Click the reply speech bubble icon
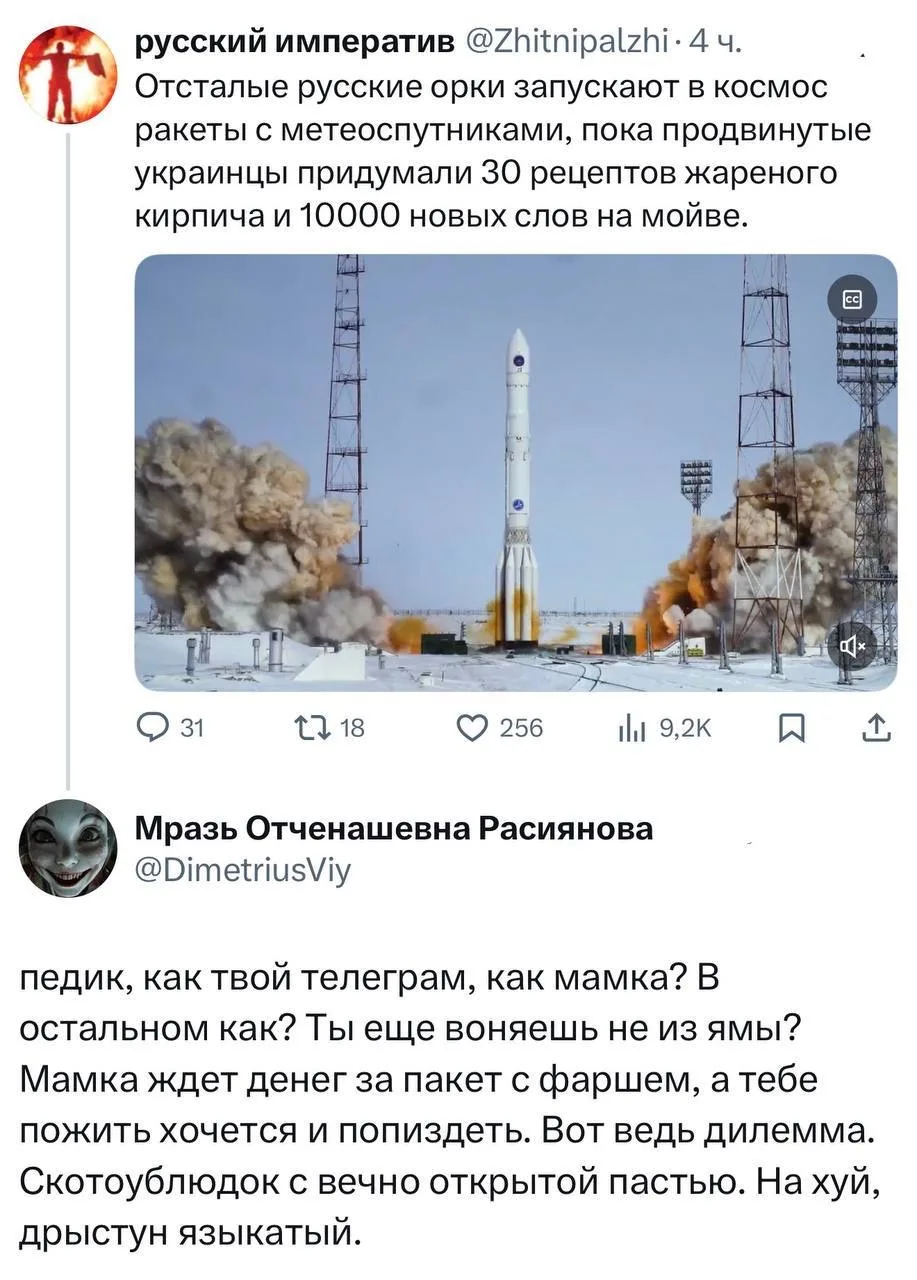The width and height of the screenshot is (917, 1280). 153,730
